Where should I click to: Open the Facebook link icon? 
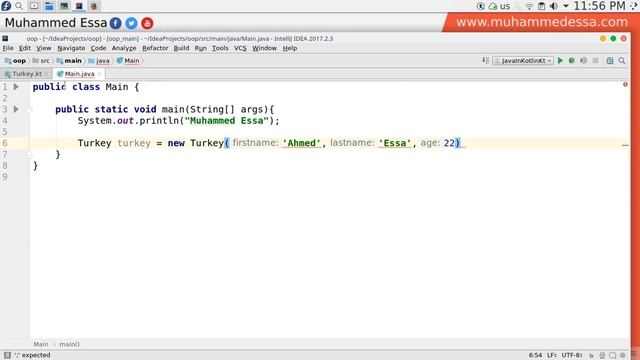116,23
